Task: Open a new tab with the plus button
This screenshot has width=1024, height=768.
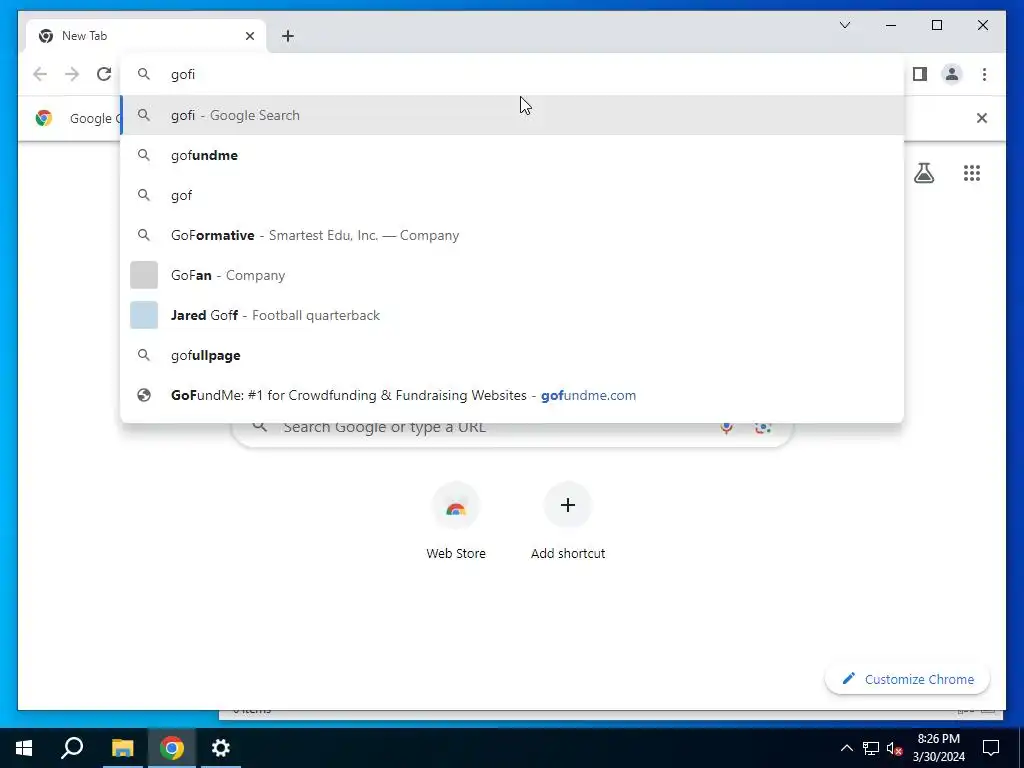Action: (288, 36)
